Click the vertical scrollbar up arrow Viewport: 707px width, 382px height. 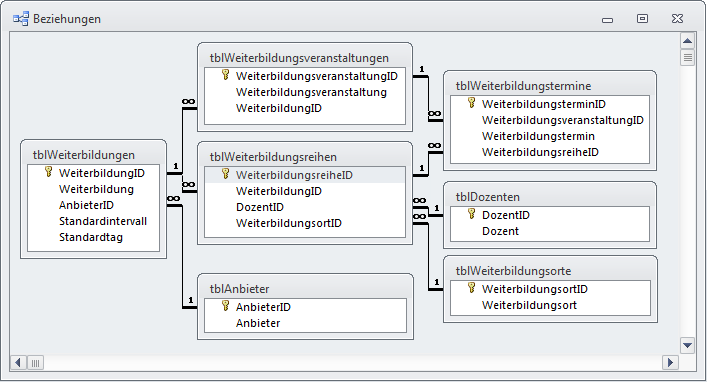click(687, 41)
